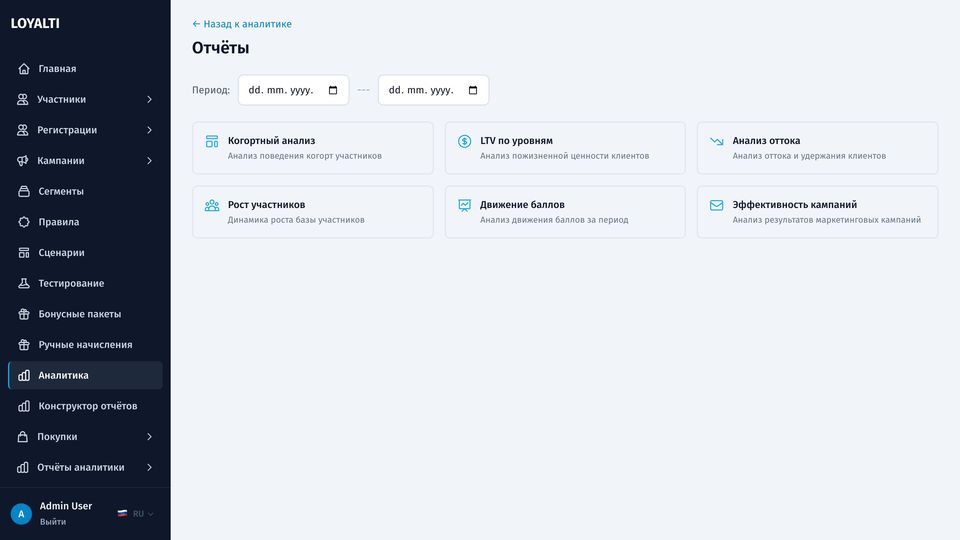The width and height of the screenshot is (960, 540).
Task: Open the RU language dropdown
Action: 136,514
